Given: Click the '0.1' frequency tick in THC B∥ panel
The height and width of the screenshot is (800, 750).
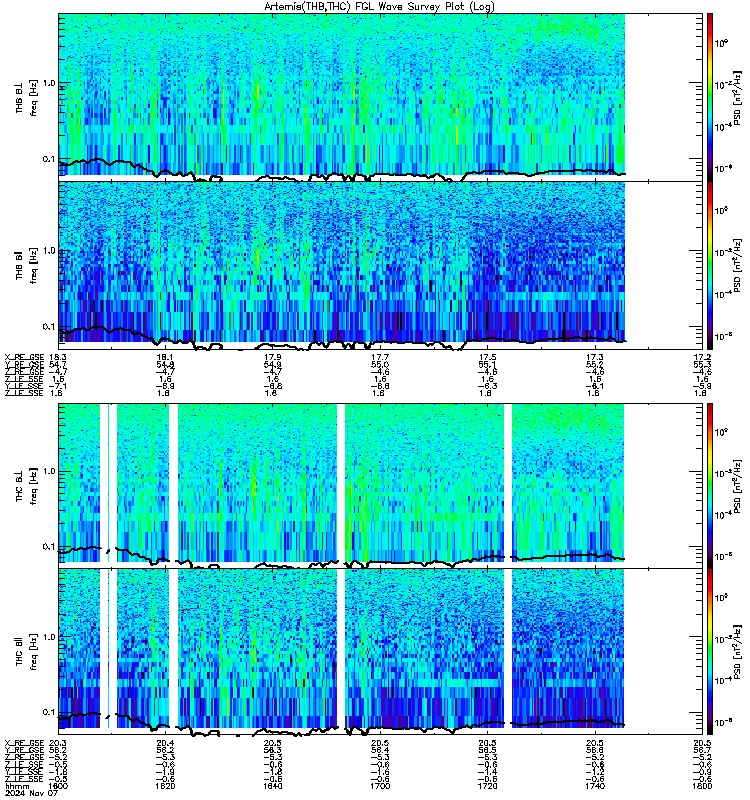Looking at the screenshot, I should tap(49, 712).
